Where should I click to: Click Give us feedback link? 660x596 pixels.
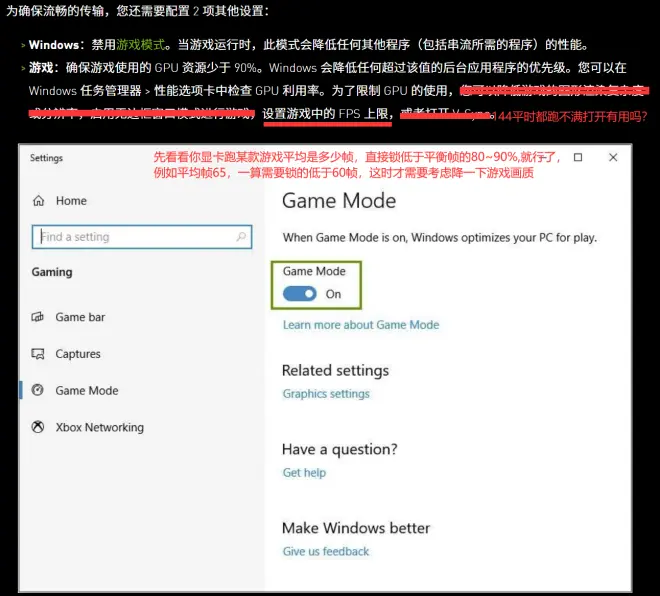point(325,551)
